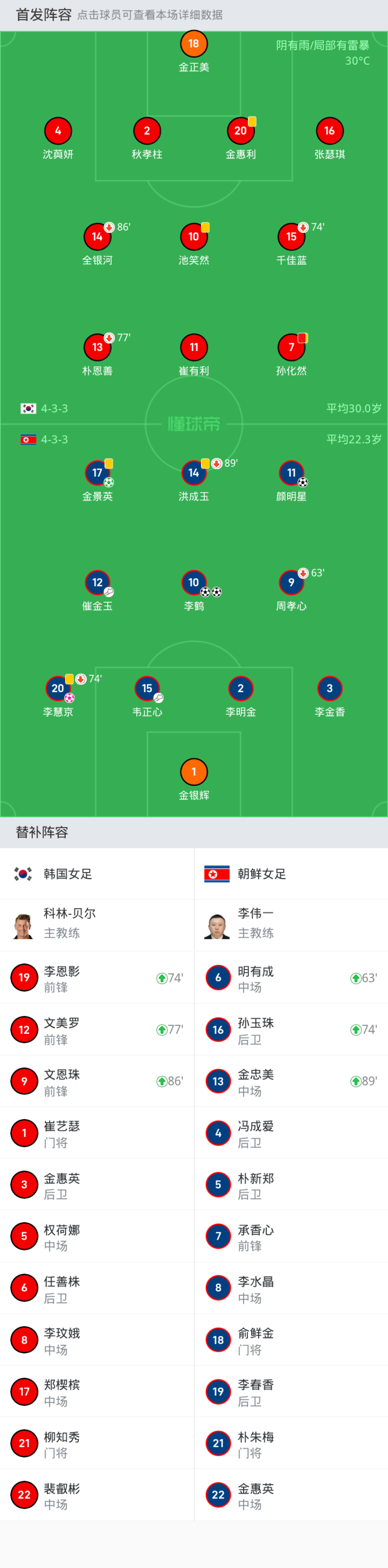The width and height of the screenshot is (388, 1568).
Task: Click 韩国女足 team name header
Action: 67,874
